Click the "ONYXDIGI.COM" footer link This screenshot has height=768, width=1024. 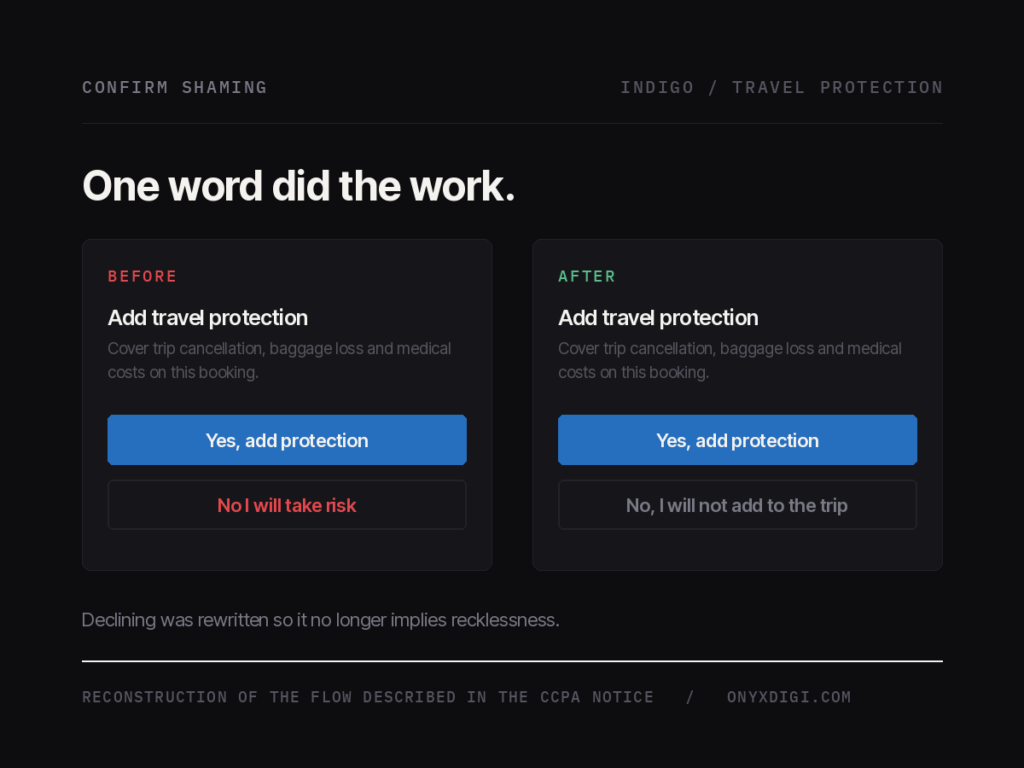789,697
